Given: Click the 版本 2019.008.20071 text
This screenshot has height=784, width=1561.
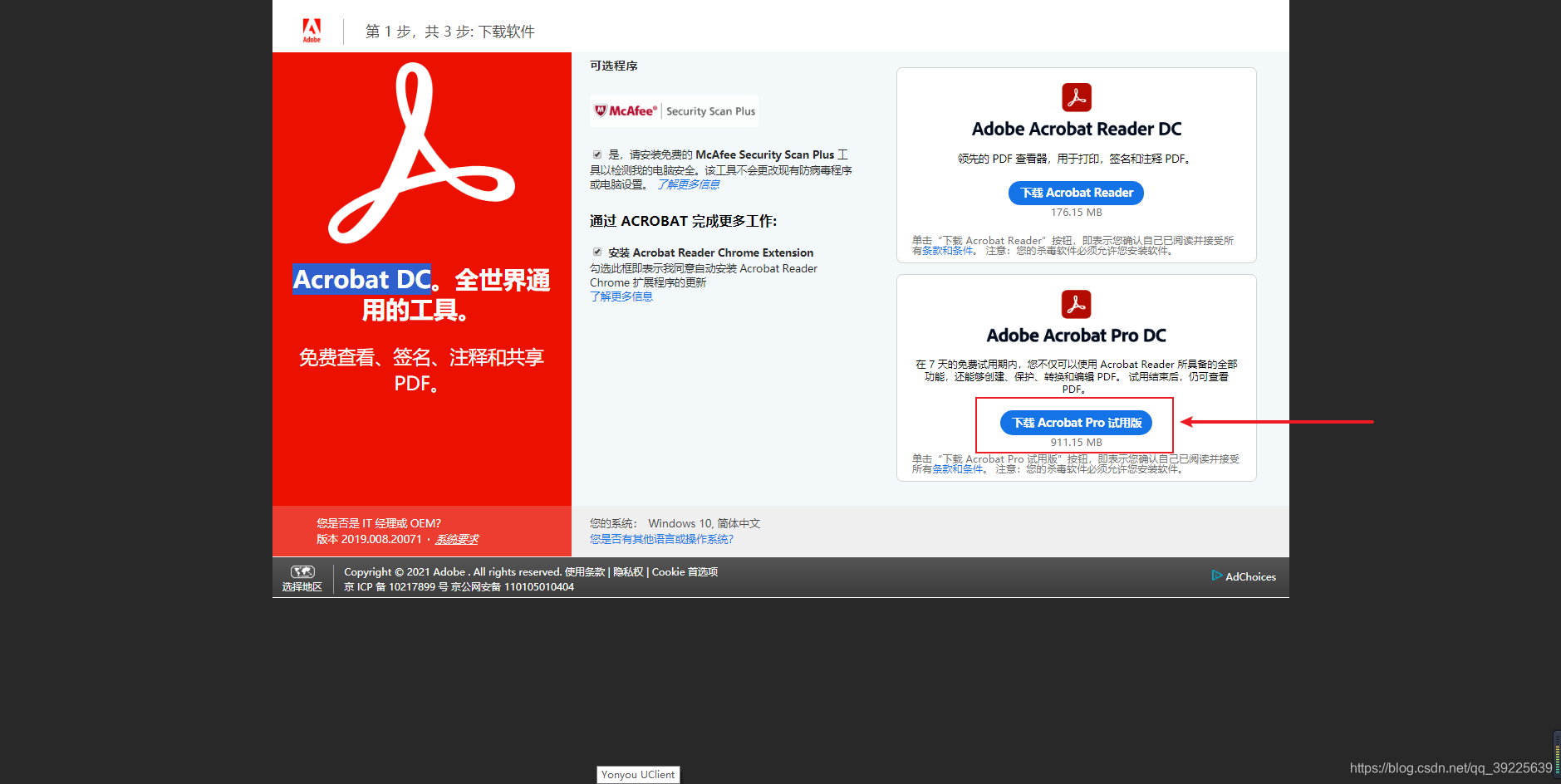Looking at the screenshot, I should point(369,539).
